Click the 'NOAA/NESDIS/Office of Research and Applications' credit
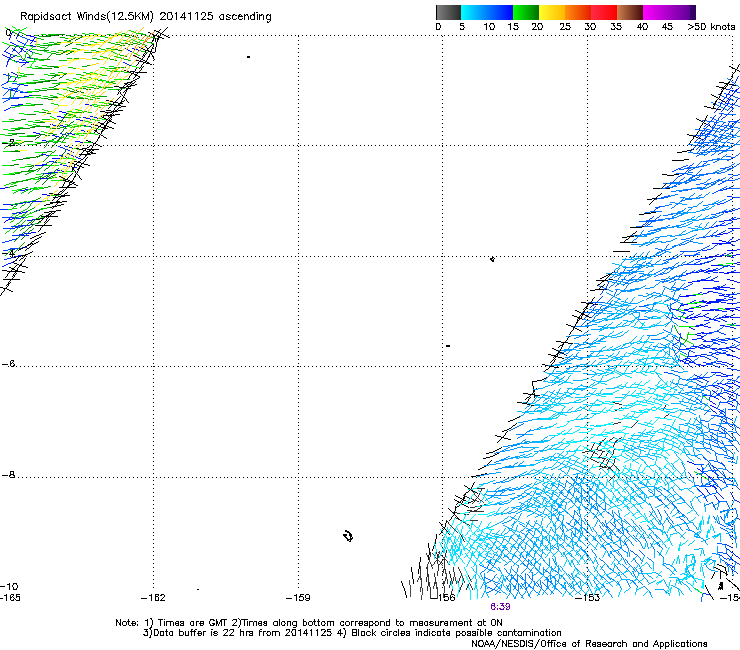Image resolution: width=740 pixels, height=650 pixels. click(589, 644)
